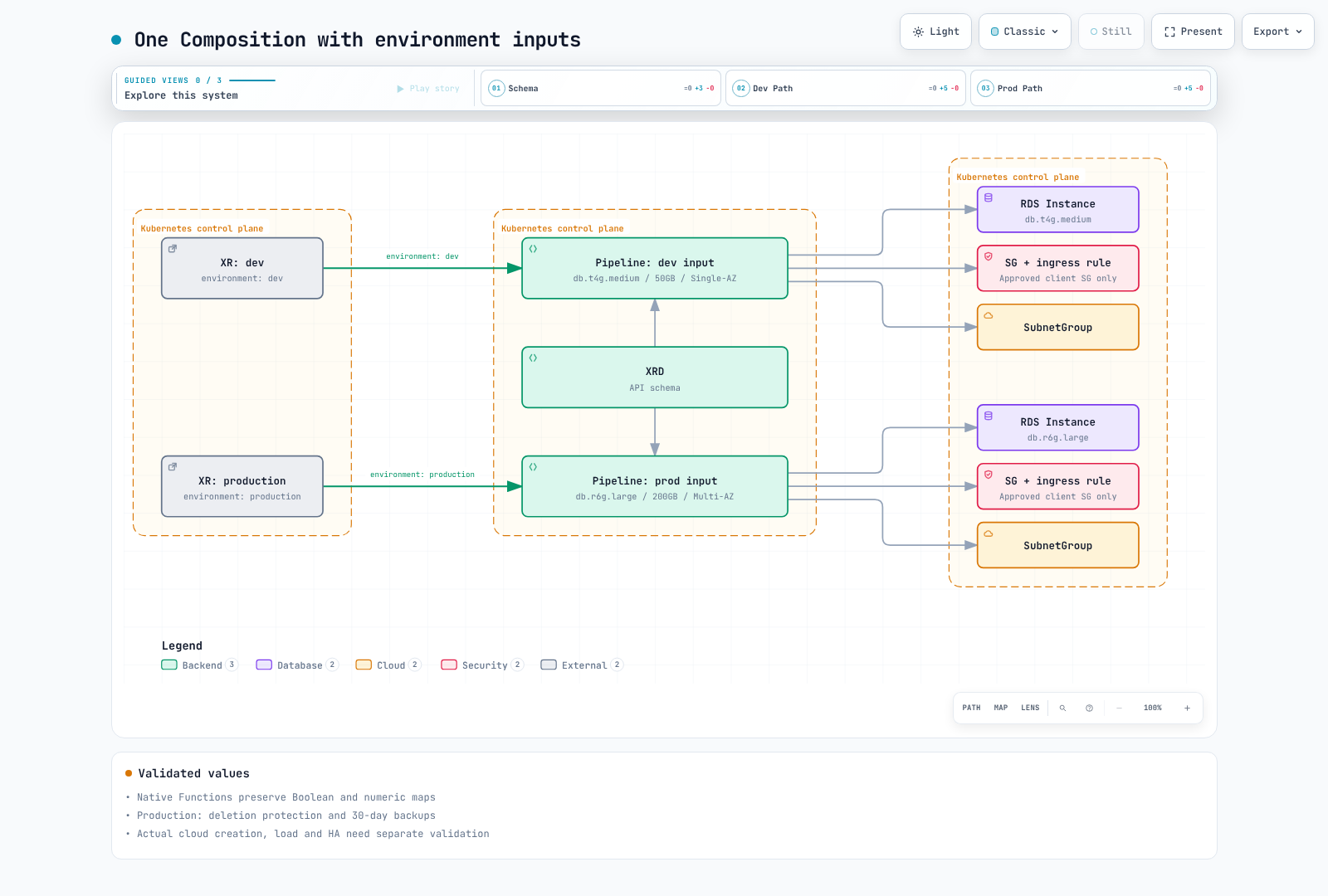Click the Present button
Screen dimensions: 1328x896
[x=1193, y=32]
